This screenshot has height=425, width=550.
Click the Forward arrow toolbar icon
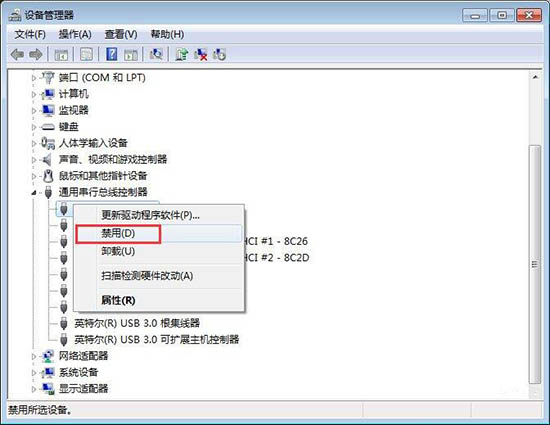[x=35, y=54]
